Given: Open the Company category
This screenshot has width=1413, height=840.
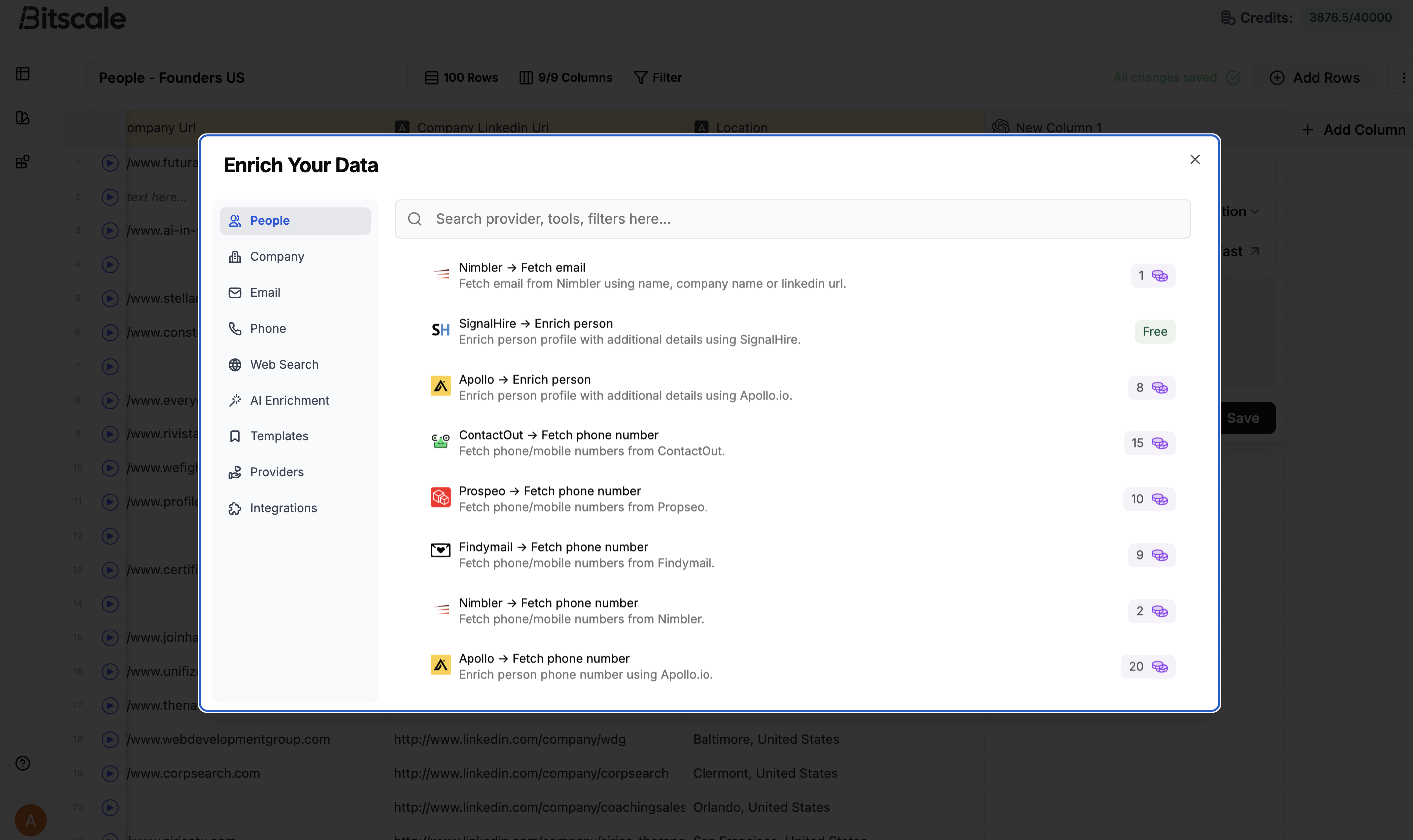Looking at the screenshot, I should pos(295,256).
